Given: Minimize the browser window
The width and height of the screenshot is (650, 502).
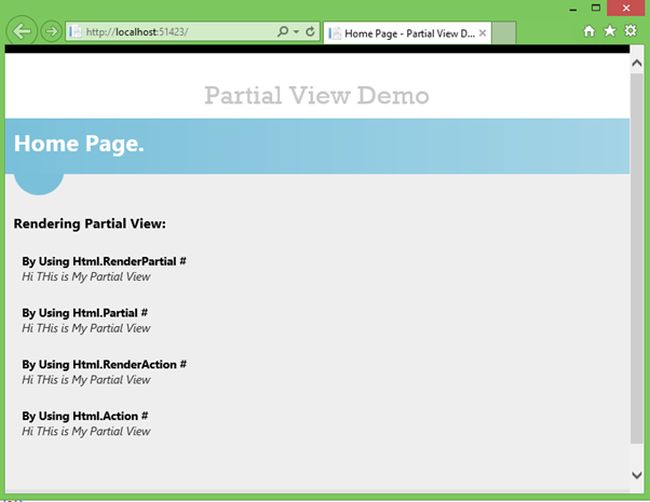Looking at the screenshot, I should tap(573, 9).
